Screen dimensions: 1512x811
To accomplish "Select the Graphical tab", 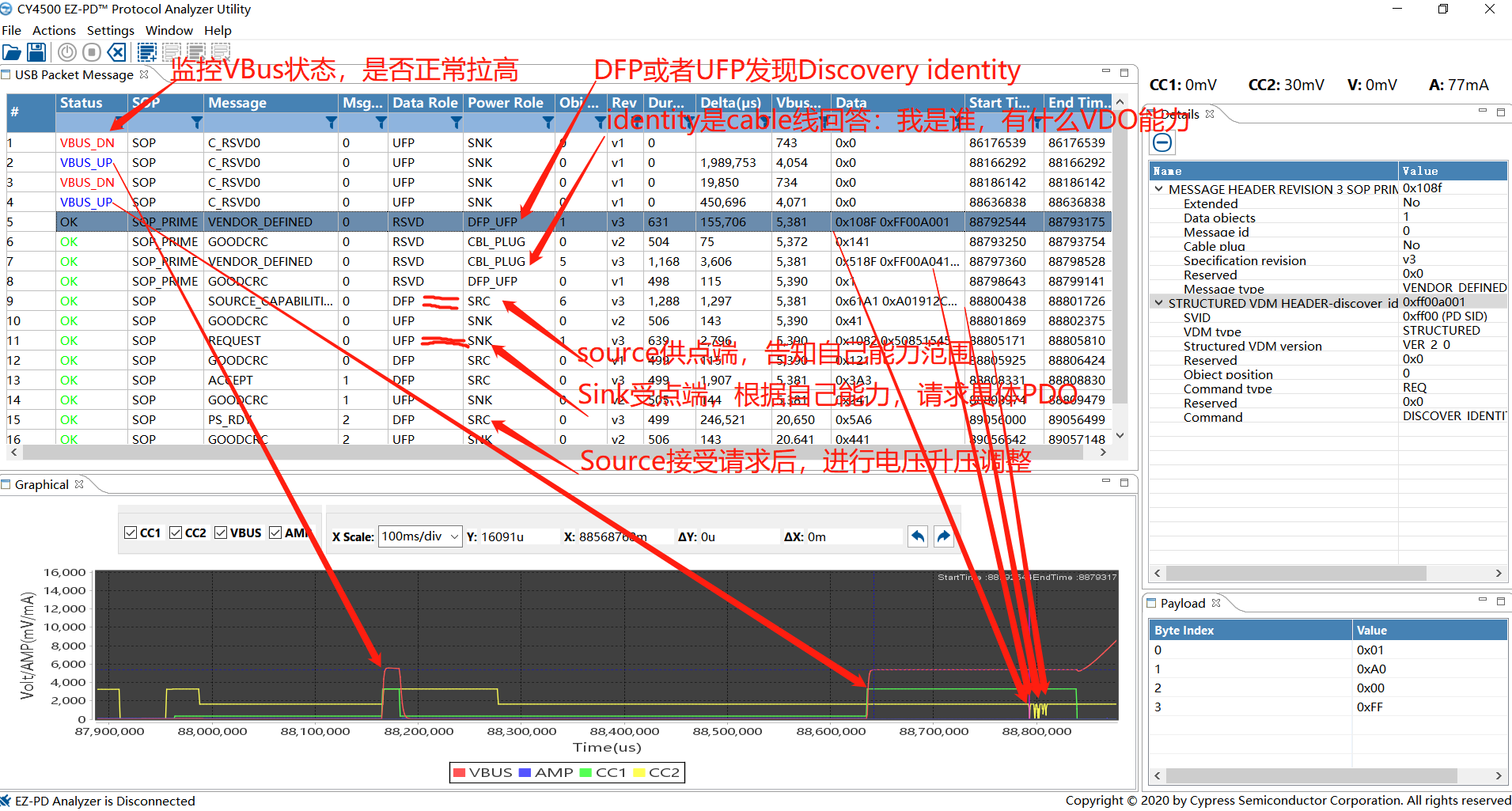I will click(x=41, y=484).
